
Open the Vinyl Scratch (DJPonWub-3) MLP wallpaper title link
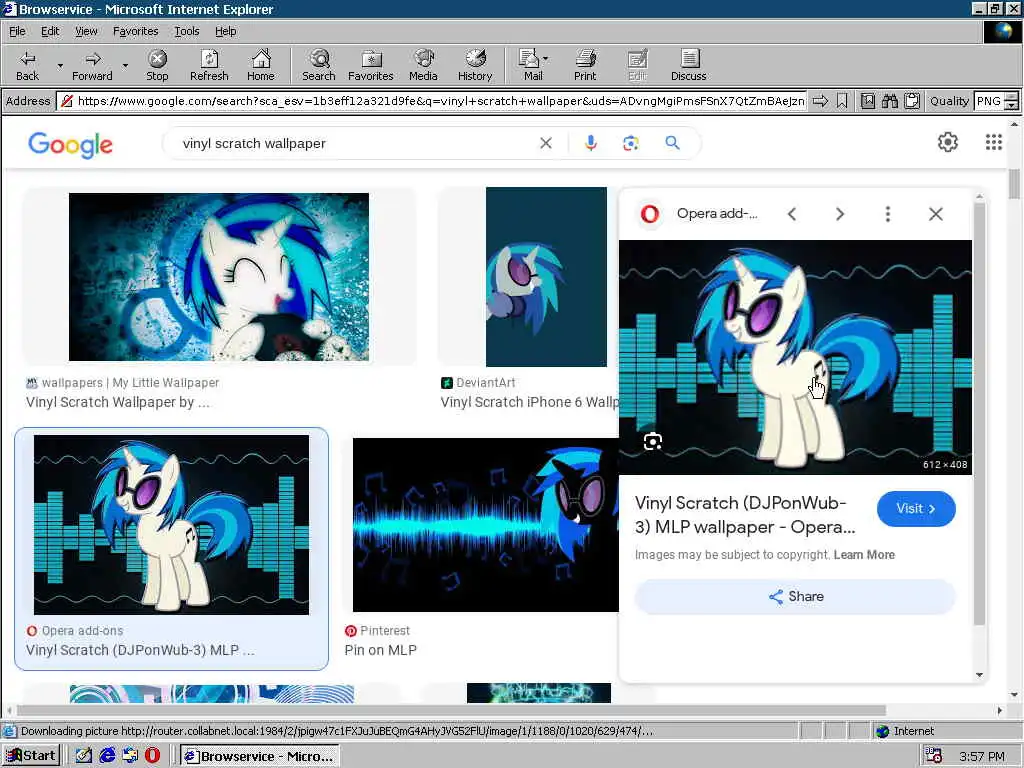pos(744,515)
